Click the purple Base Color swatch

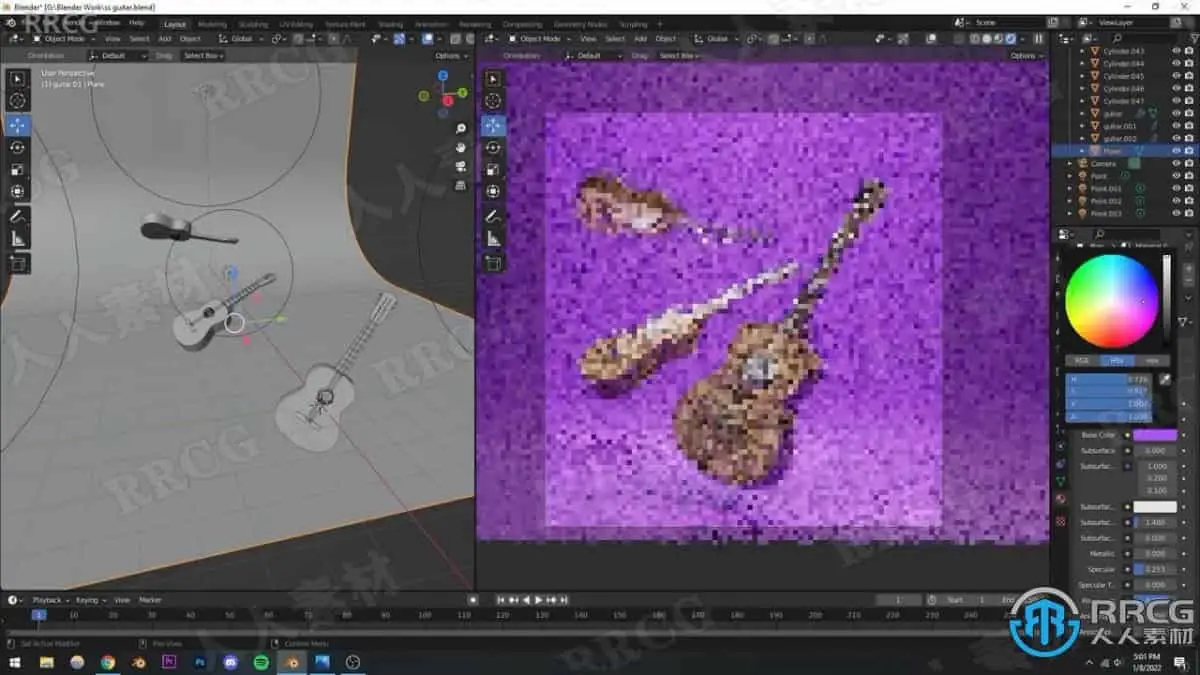(1154, 435)
